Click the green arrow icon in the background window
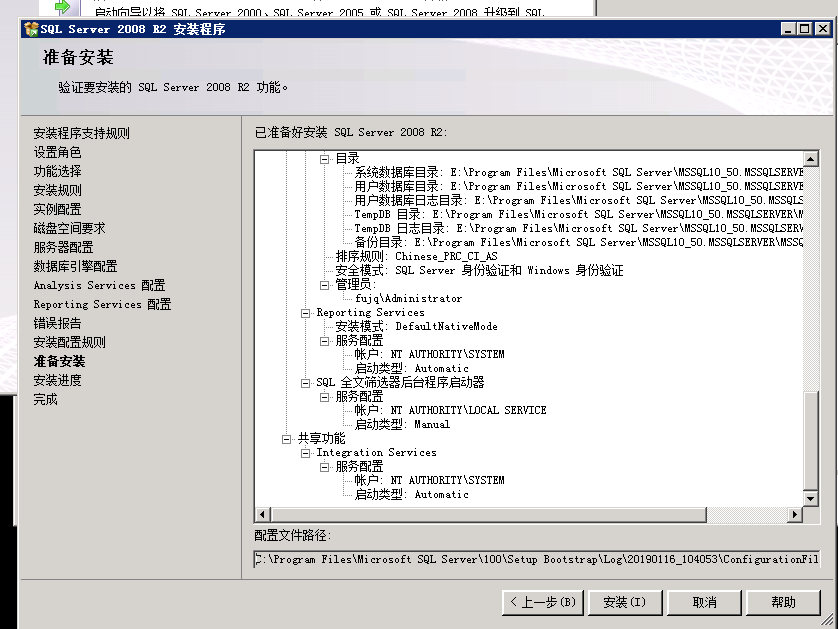The width and height of the screenshot is (838, 629). tap(63, 7)
